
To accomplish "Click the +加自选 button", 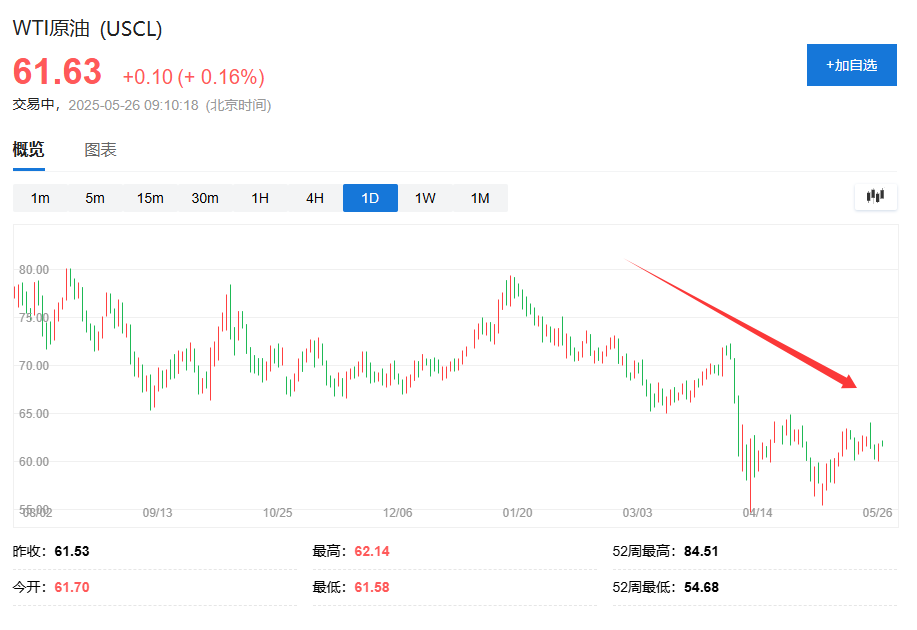I will point(851,65).
